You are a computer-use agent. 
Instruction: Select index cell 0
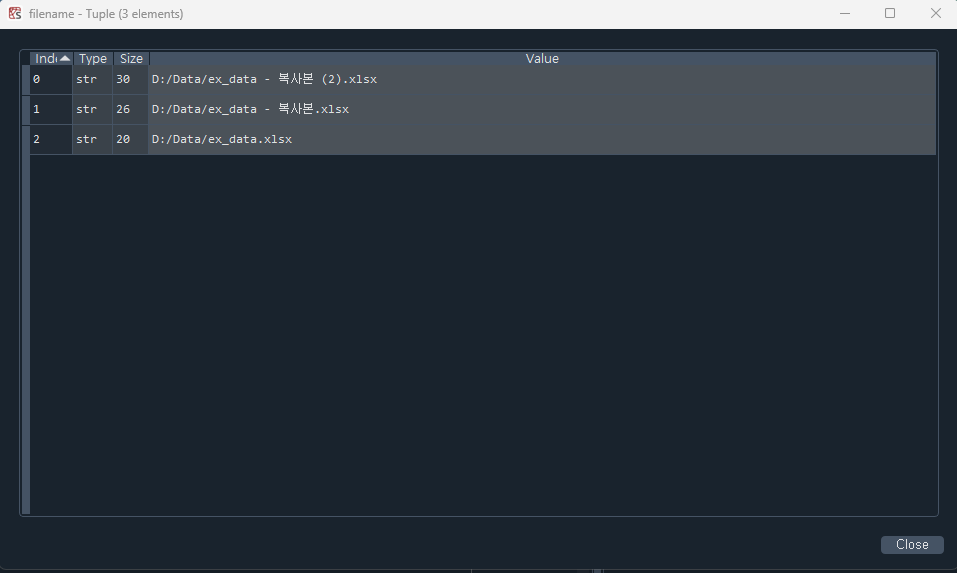[51, 79]
